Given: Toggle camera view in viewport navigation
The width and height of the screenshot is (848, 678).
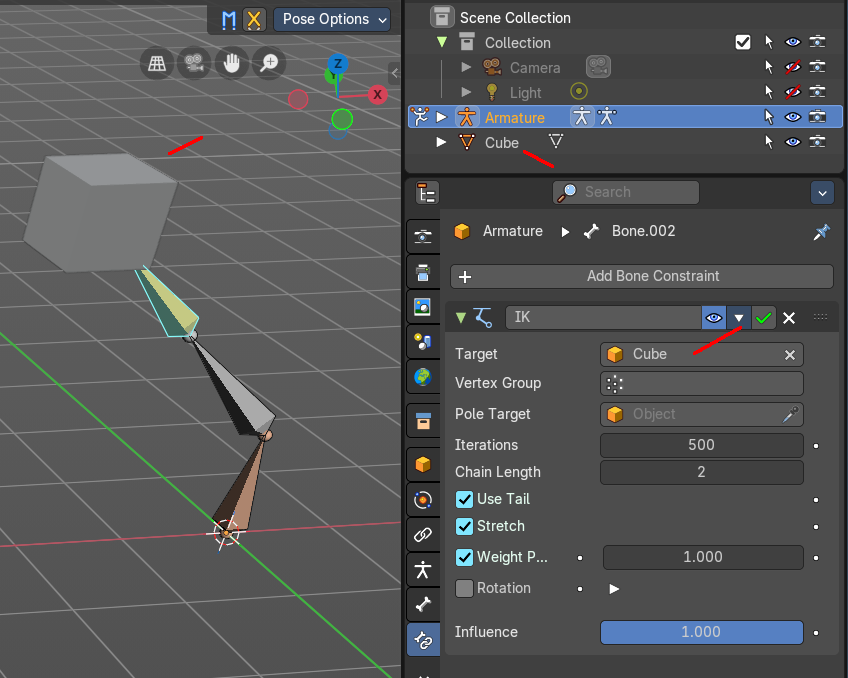Looking at the screenshot, I should coord(194,63).
